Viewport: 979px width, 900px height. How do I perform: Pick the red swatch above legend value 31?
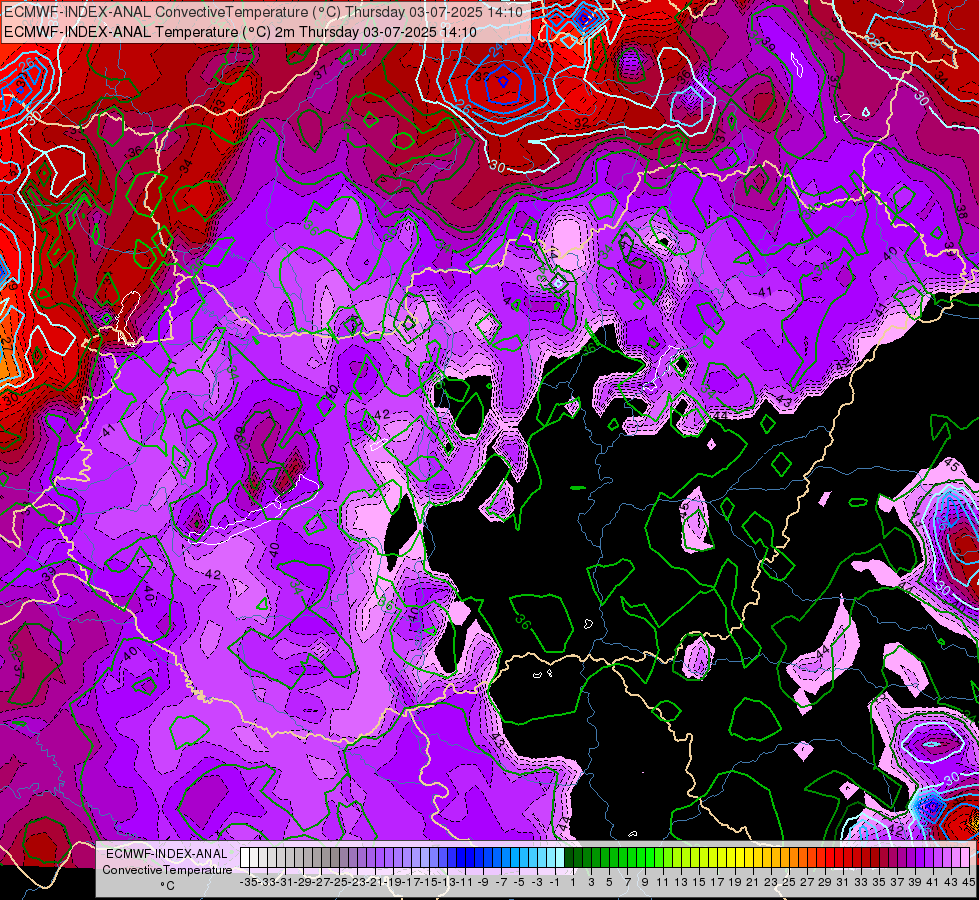[x=839, y=857]
